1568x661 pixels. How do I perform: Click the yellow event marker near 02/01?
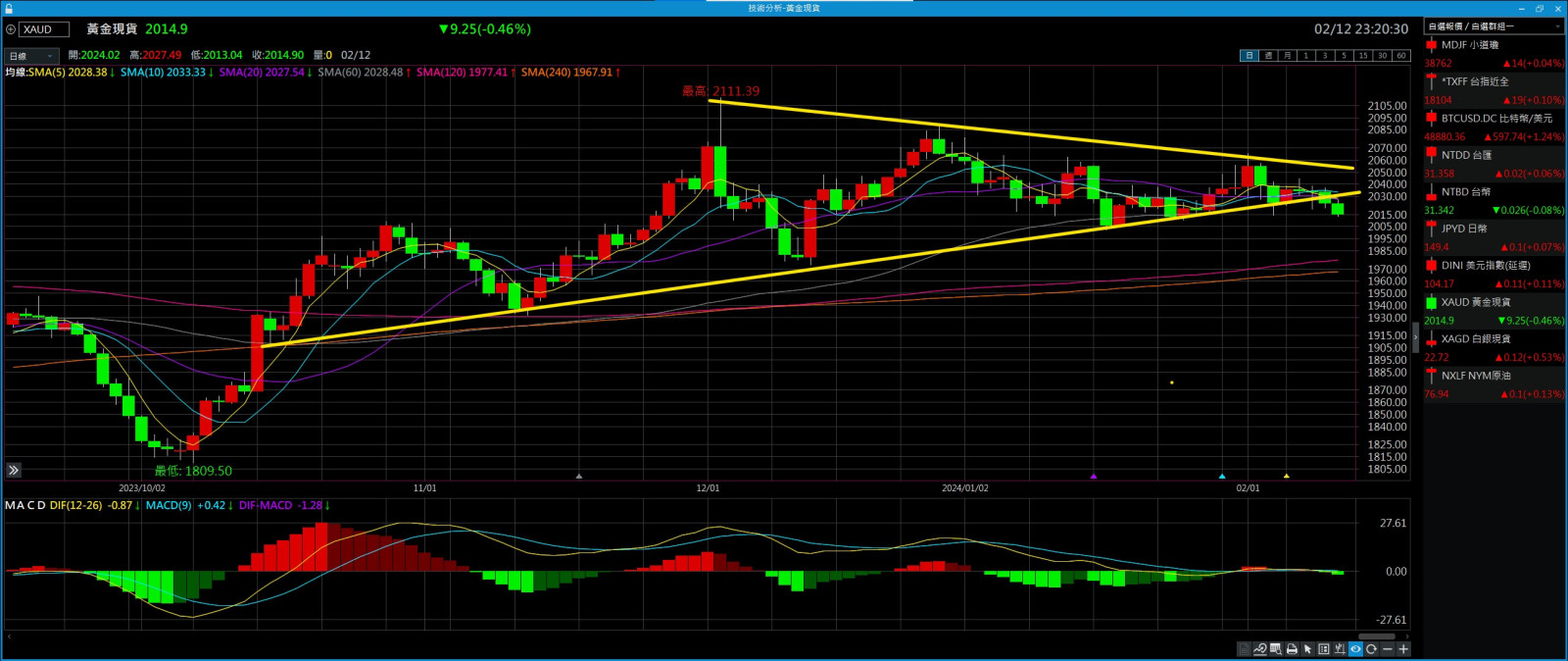(x=1287, y=477)
